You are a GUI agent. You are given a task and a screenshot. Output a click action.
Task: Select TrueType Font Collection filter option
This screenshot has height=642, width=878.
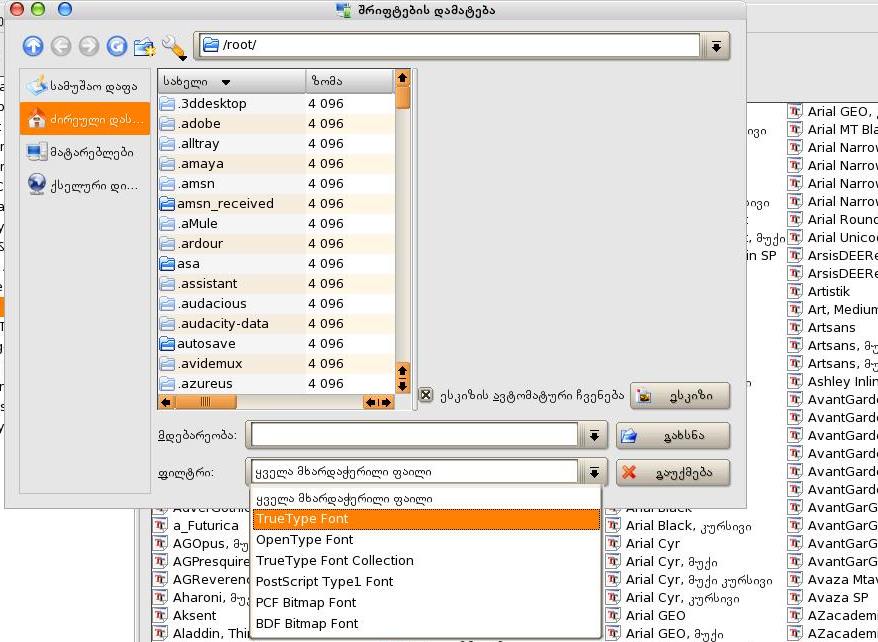tap(426, 560)
